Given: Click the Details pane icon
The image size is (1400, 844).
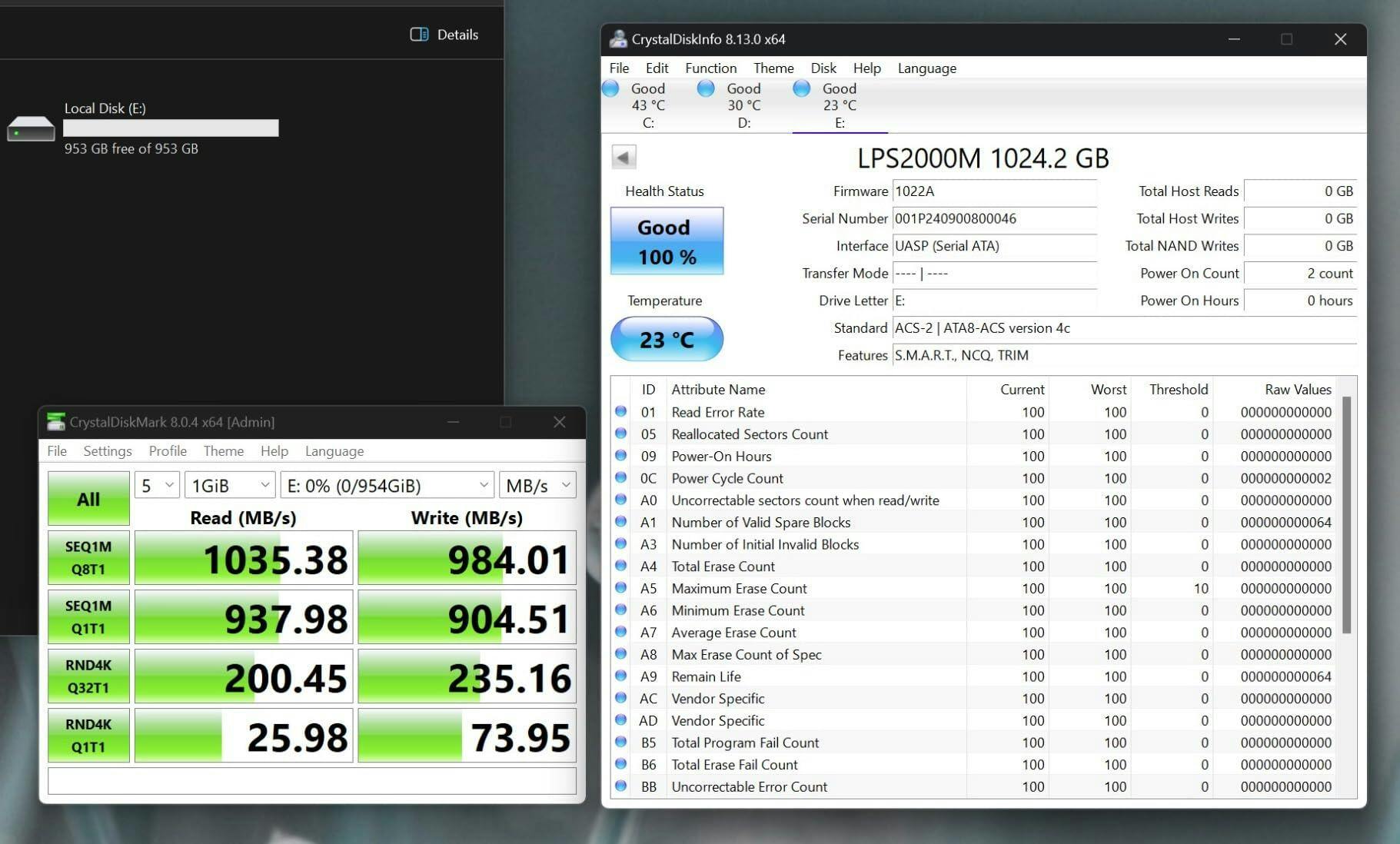Looking at the screenshot, I should pyautogui.click(x=419, y=35).
